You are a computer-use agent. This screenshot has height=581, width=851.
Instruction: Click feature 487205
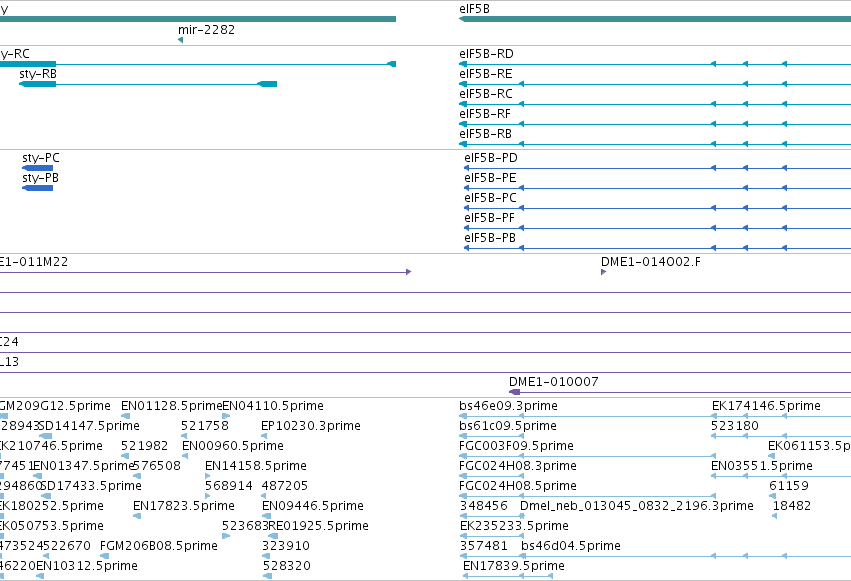(284, 486)
